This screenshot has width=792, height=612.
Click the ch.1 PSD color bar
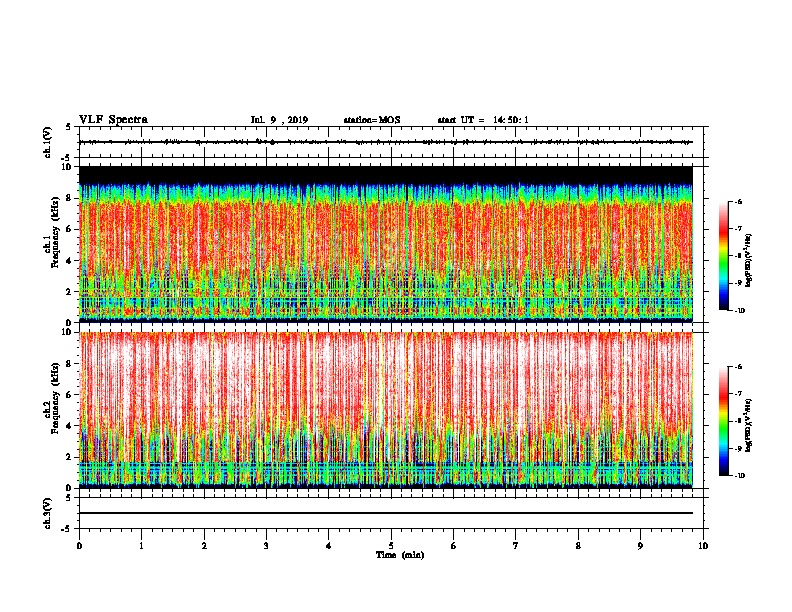[x=724, y=256]
